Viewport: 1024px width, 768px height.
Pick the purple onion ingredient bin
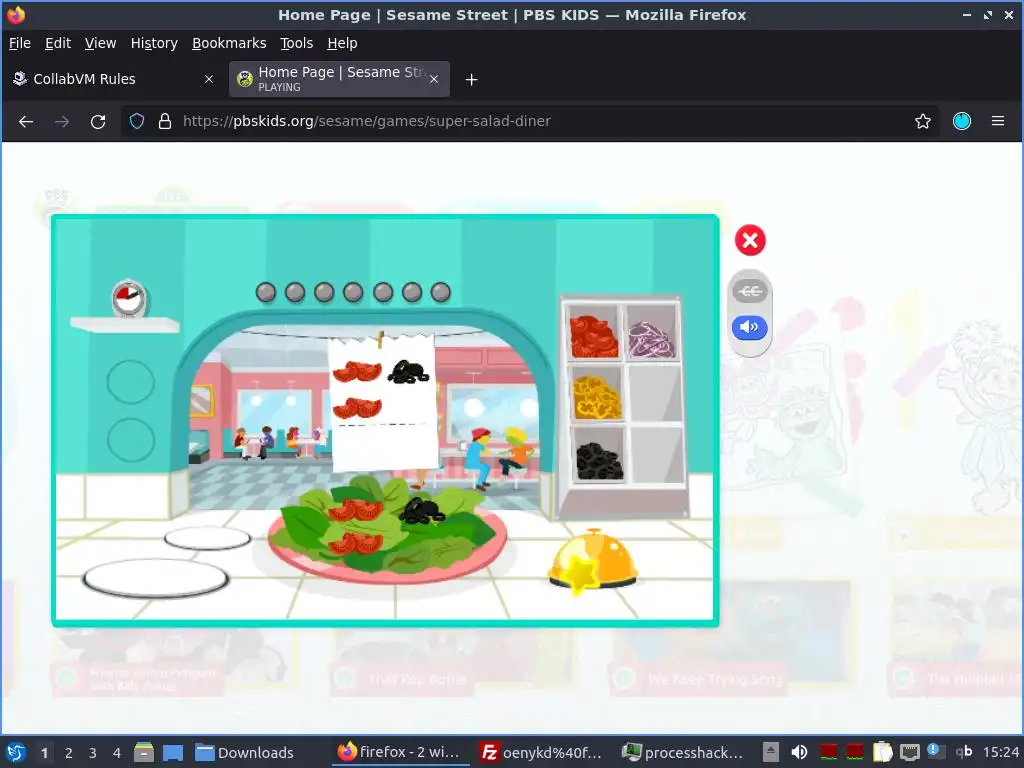coord(651,332)
